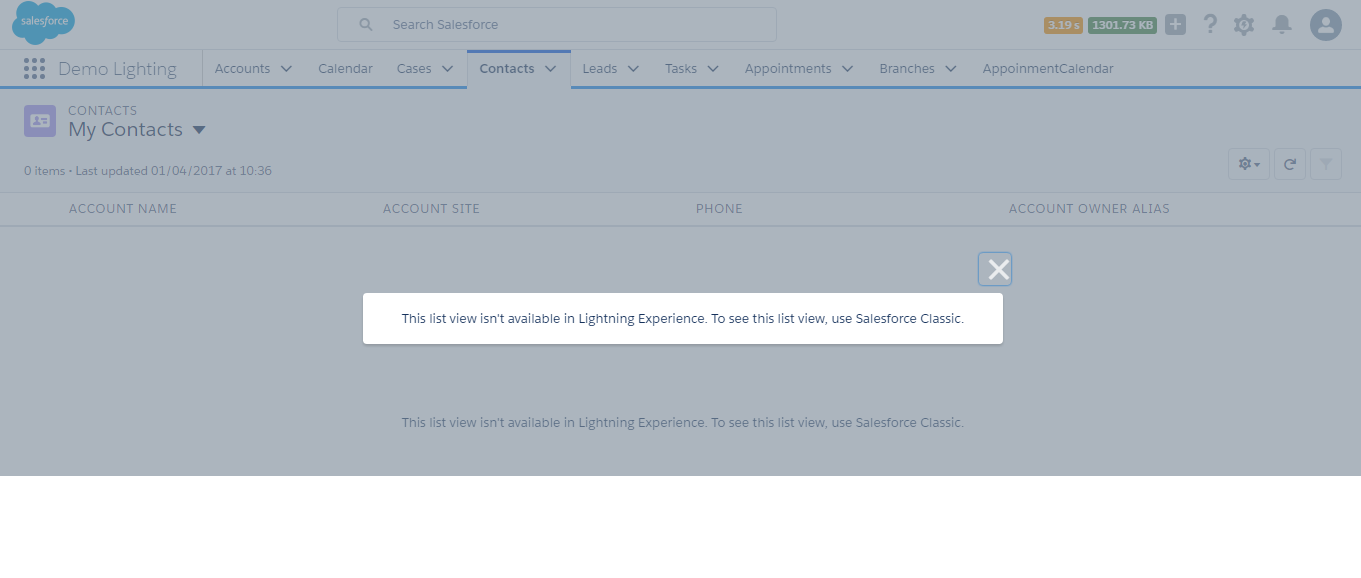Click the '0 items · Last updated' status text
Viewport: 1361px width, 578px height.
point(148,171)
